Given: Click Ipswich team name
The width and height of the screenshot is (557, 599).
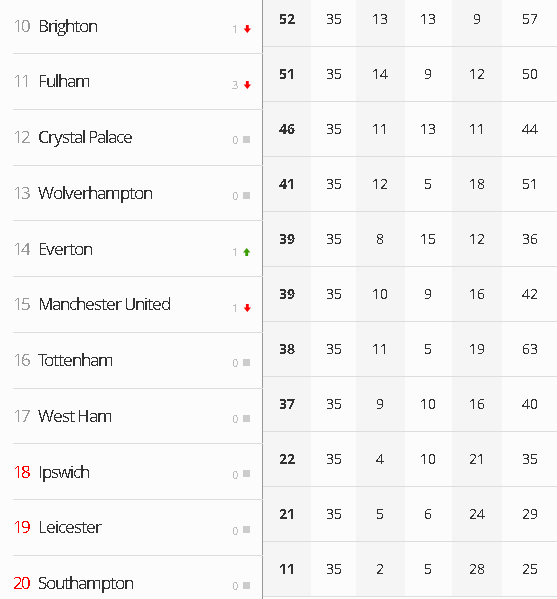Looking at the screenshot, I should coord(64,473).
